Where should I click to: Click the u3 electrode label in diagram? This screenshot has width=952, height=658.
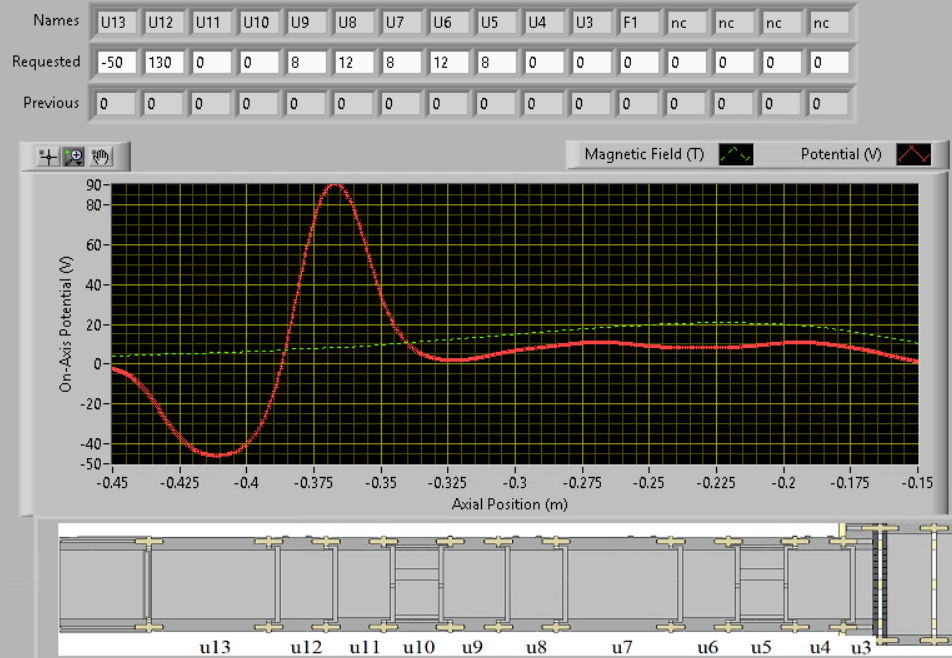(861, 647)
